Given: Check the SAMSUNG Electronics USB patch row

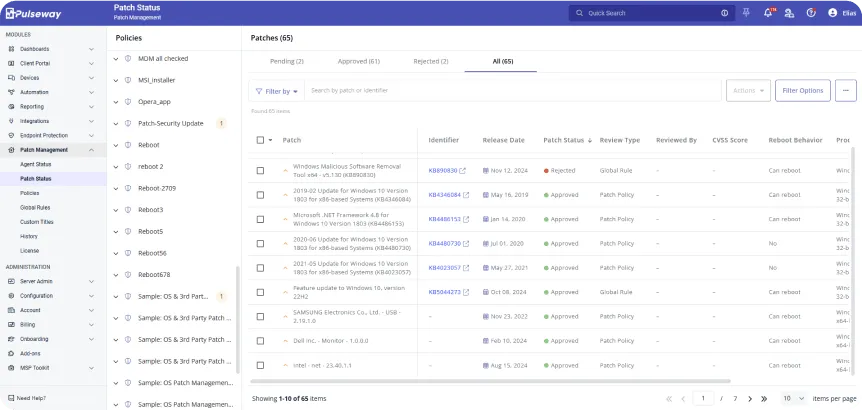Looking at the screenshot, I should click(261, 316).
